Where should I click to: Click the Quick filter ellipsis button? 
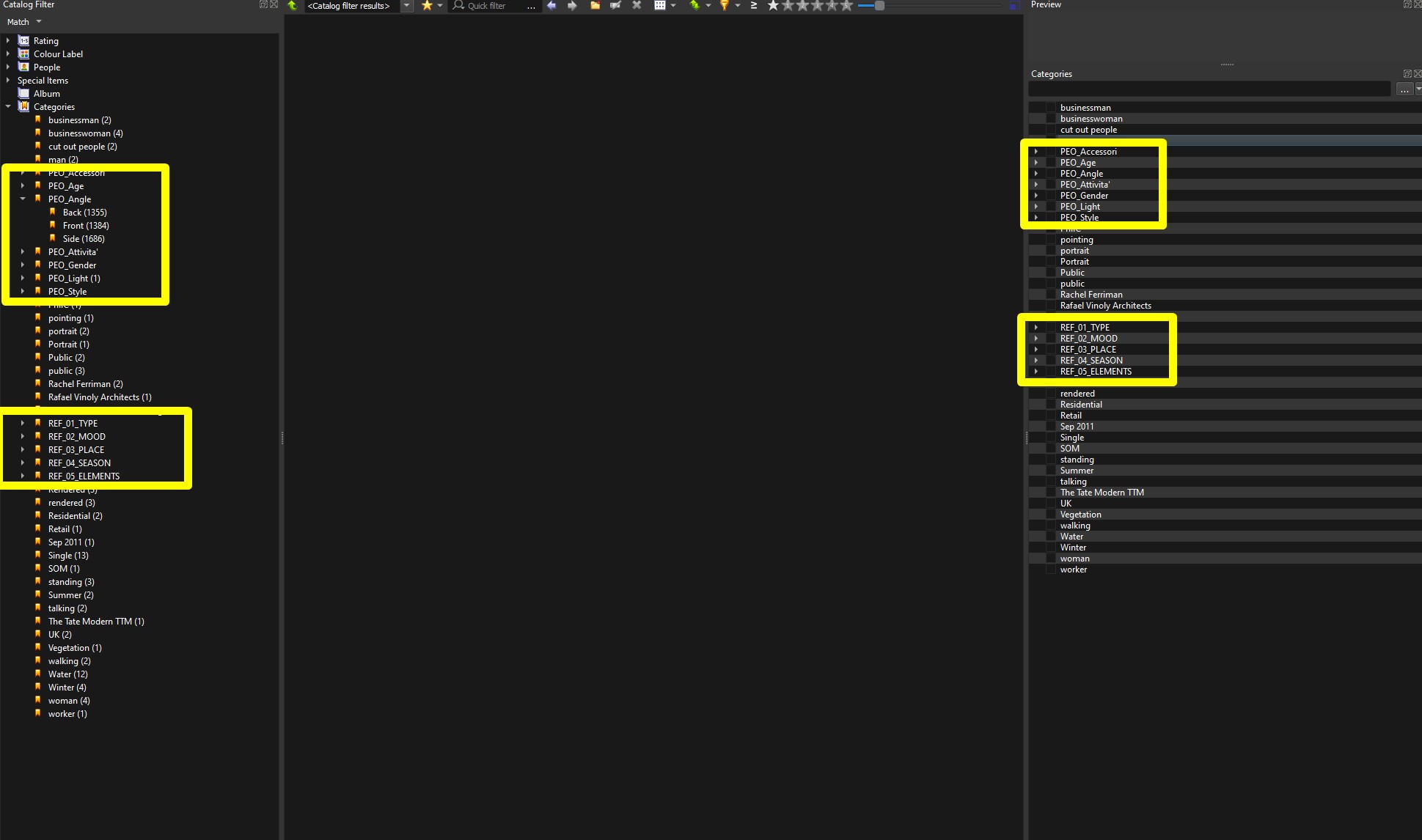(x=531, y=6)
